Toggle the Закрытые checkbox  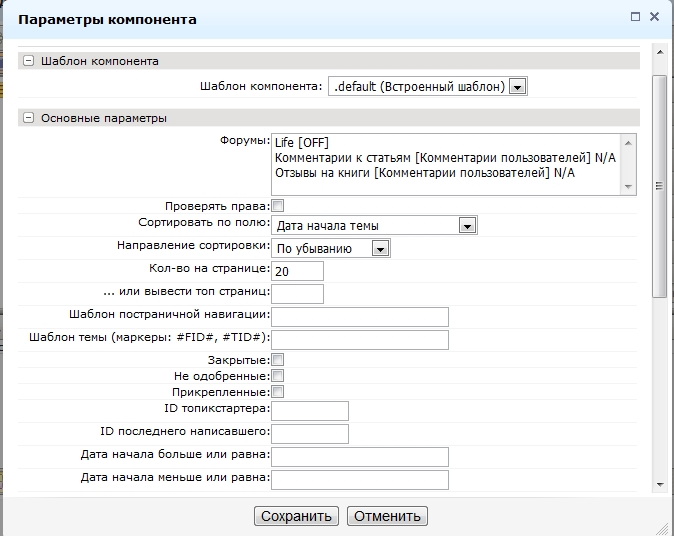coord(278,360)
